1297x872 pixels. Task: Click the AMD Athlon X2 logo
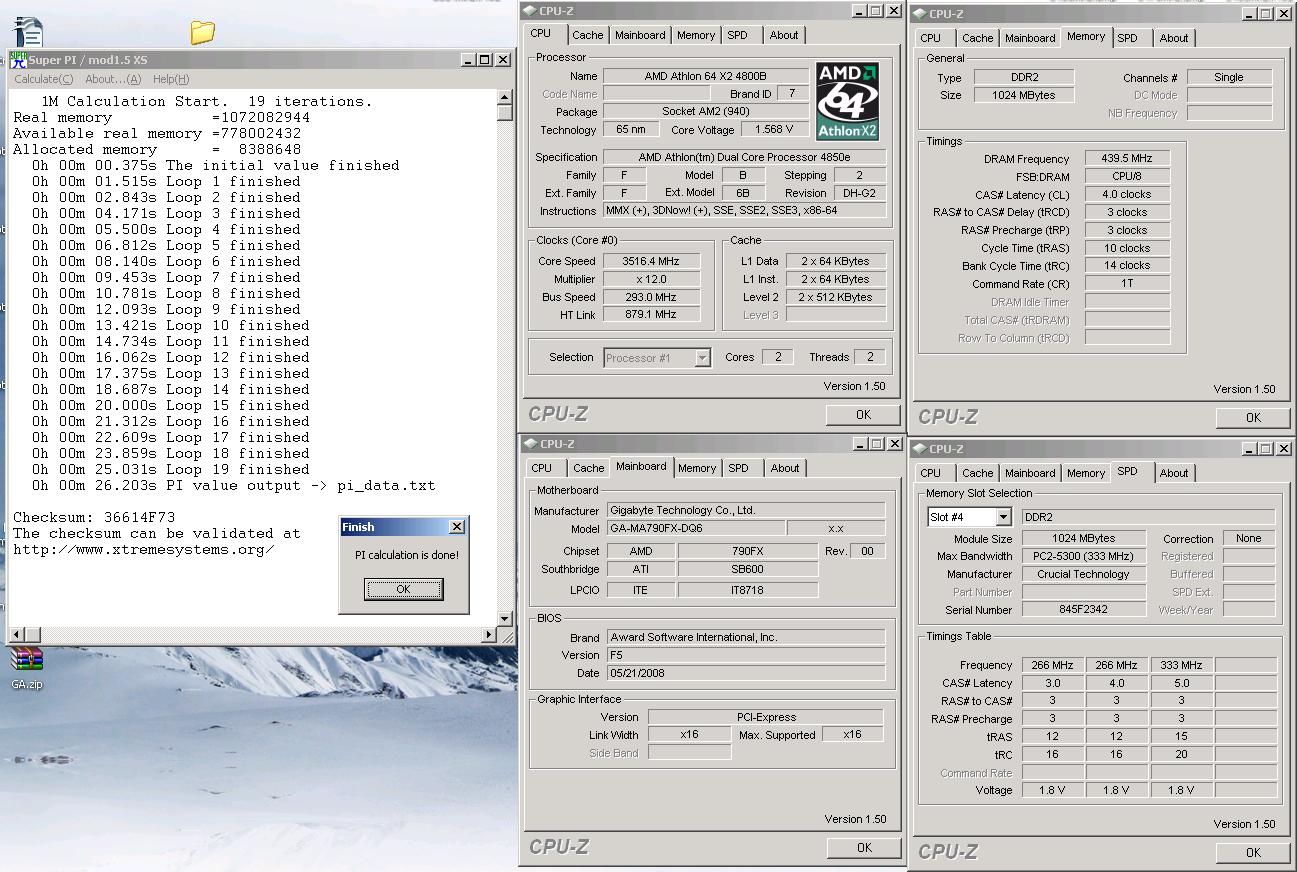[847, 101]
